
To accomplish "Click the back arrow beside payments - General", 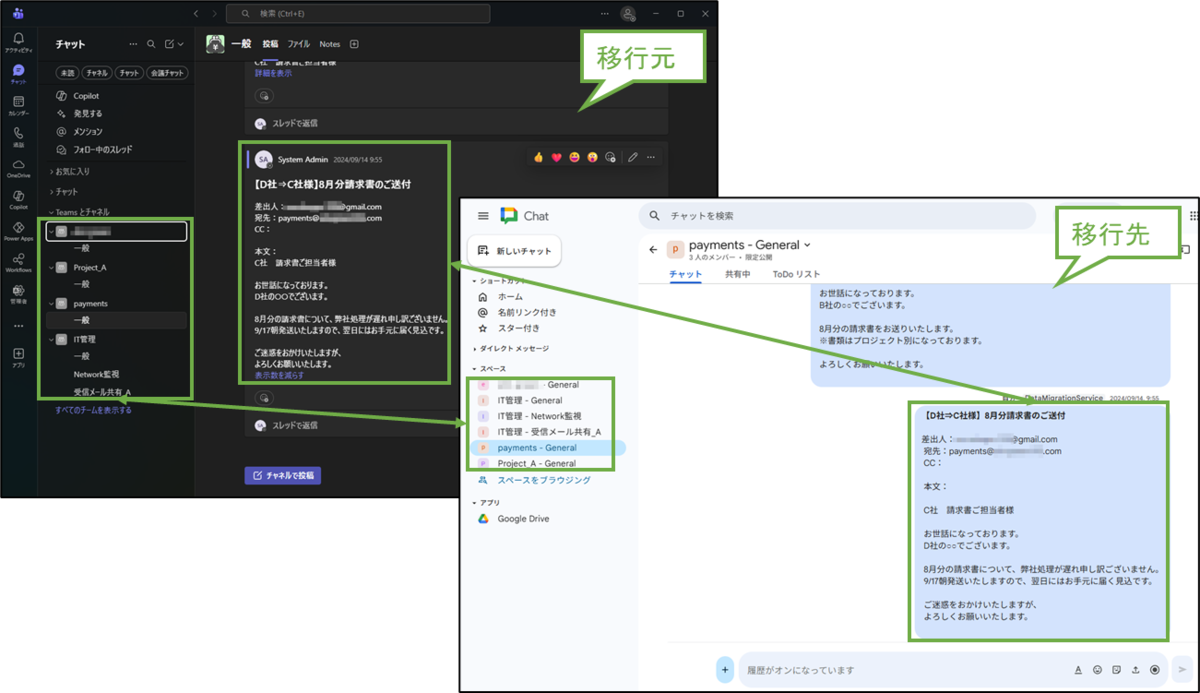I will coord(653,250).
